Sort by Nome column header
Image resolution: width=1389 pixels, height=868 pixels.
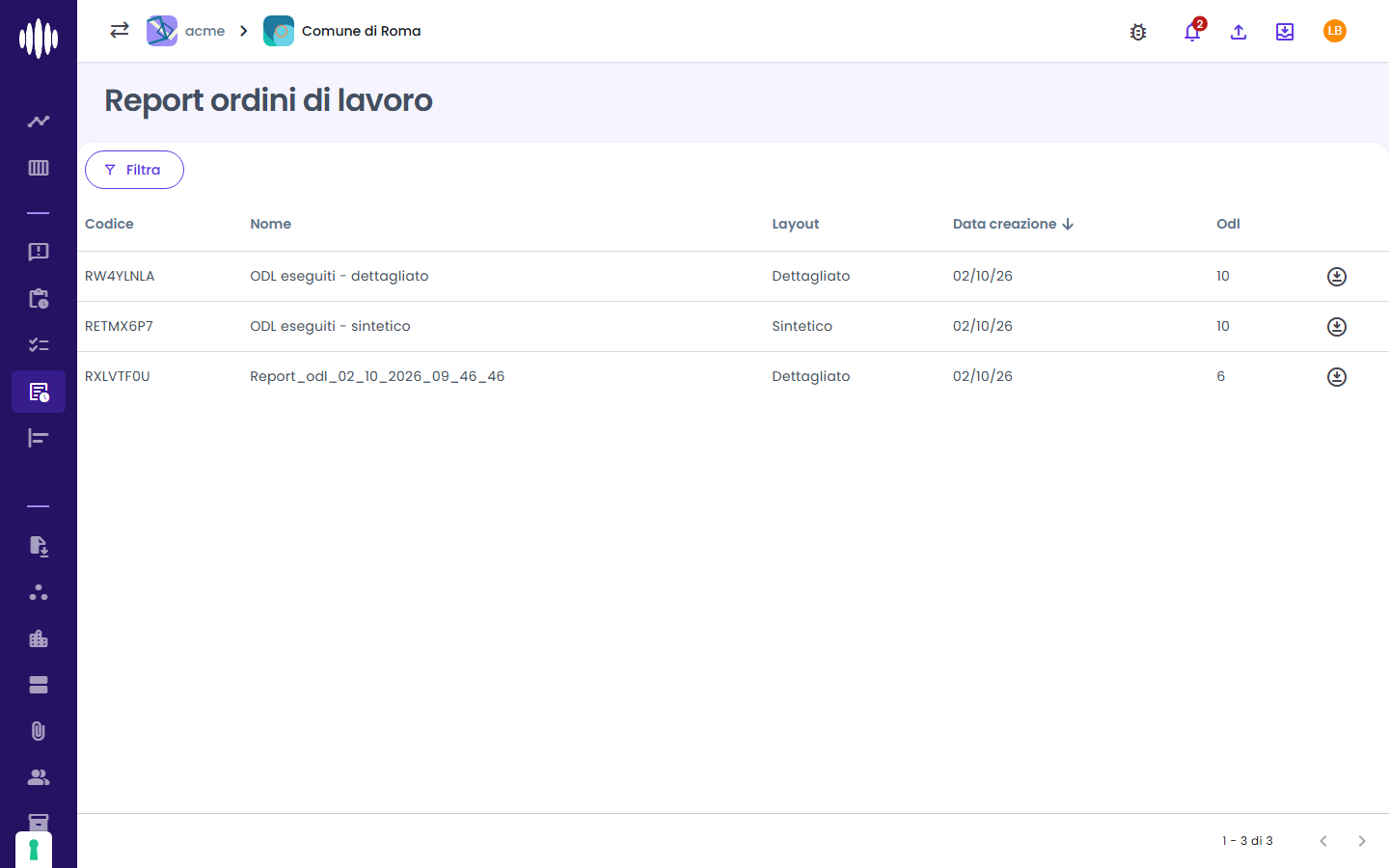pyautogui.click(x=270, y=224)
